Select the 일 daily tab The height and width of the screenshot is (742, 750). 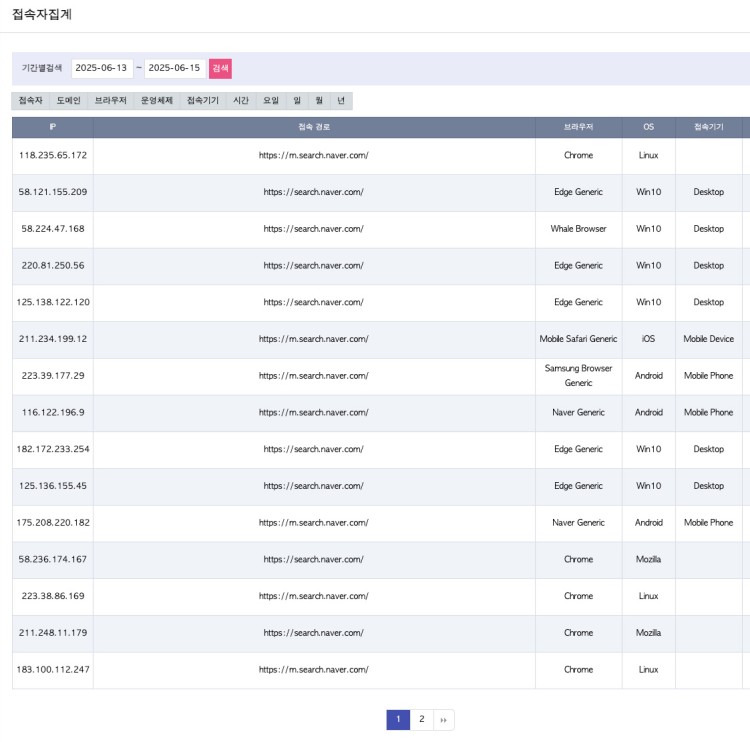(297, 101)
